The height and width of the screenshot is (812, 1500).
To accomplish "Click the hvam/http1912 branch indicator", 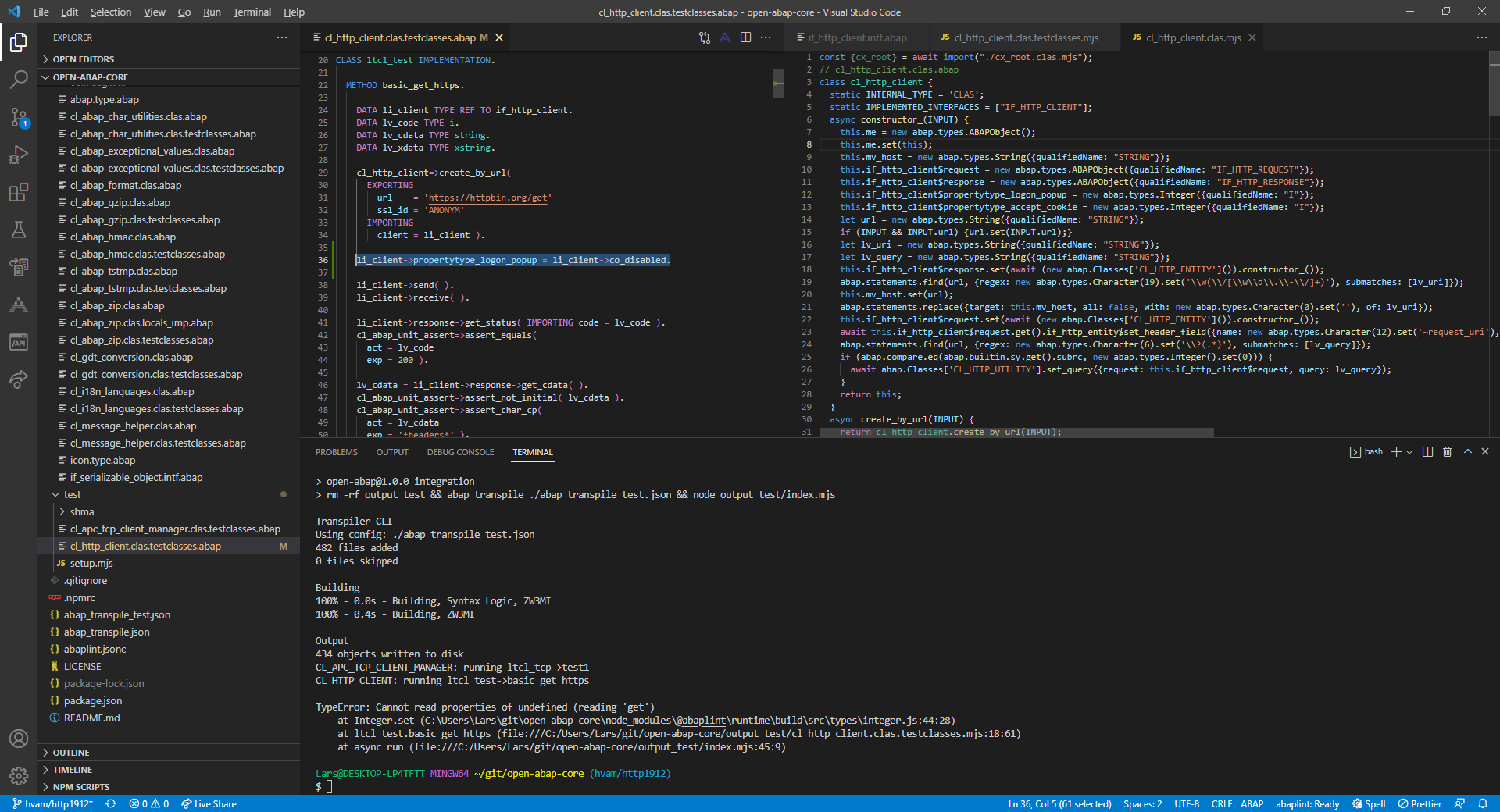I will coord(53,803).
